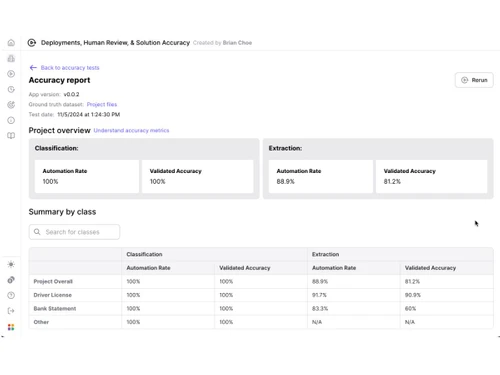Click the test date 11/5/2024 value

click(89, 114)
